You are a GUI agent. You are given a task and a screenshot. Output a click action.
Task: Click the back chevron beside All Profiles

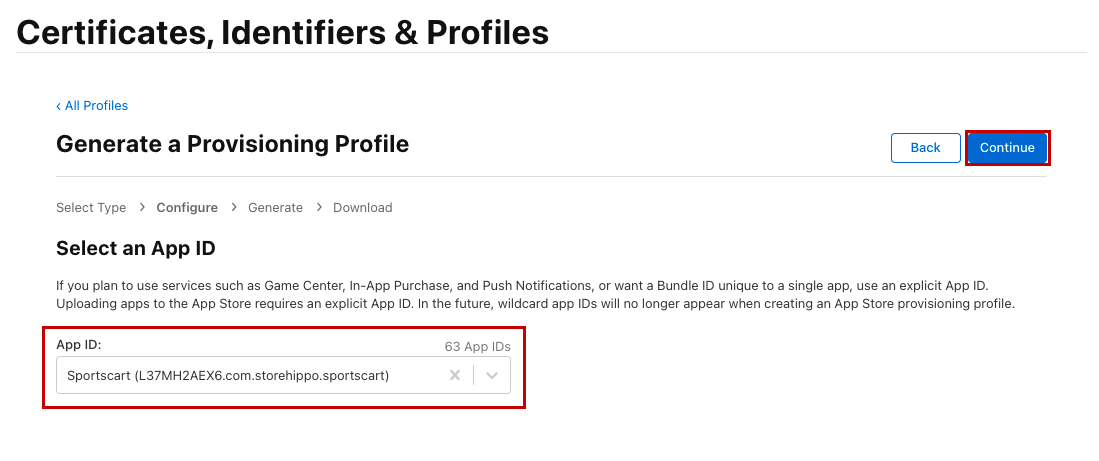59,106
